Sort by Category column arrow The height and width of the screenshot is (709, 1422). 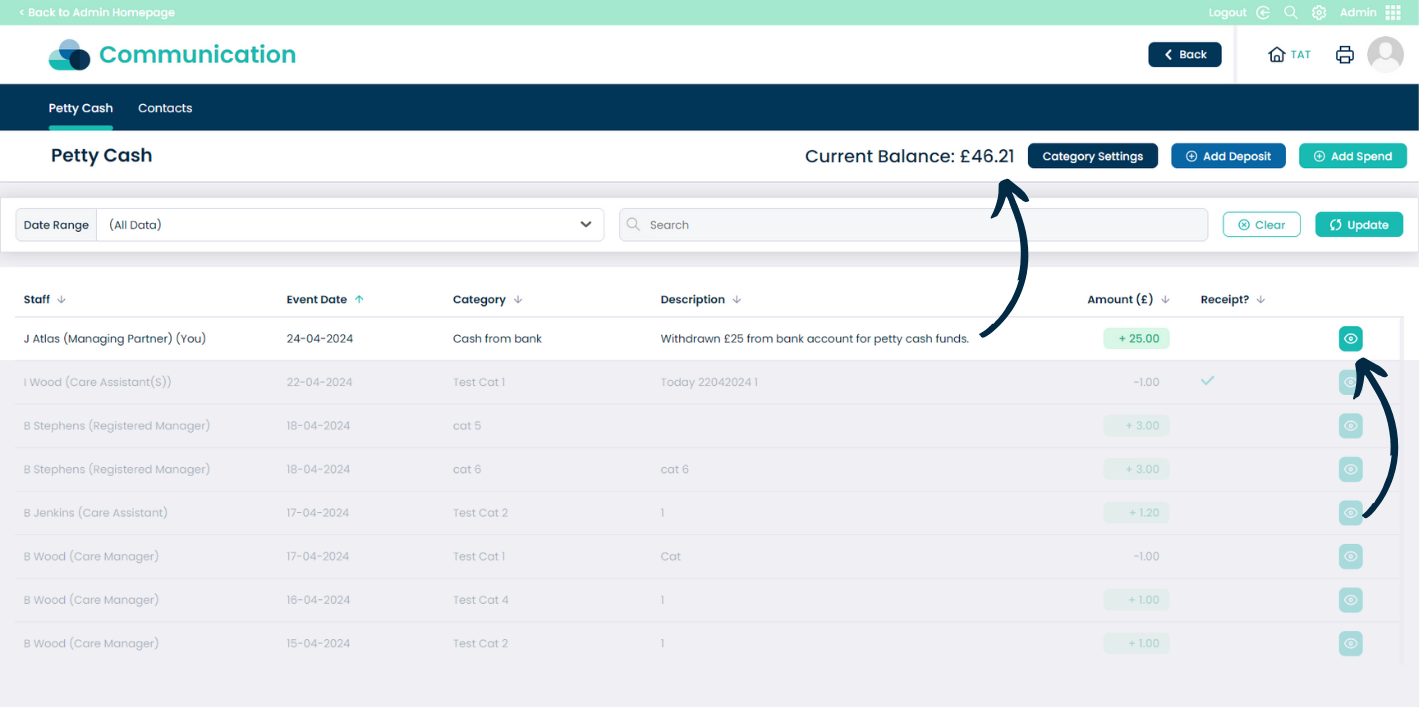[518, 300]
